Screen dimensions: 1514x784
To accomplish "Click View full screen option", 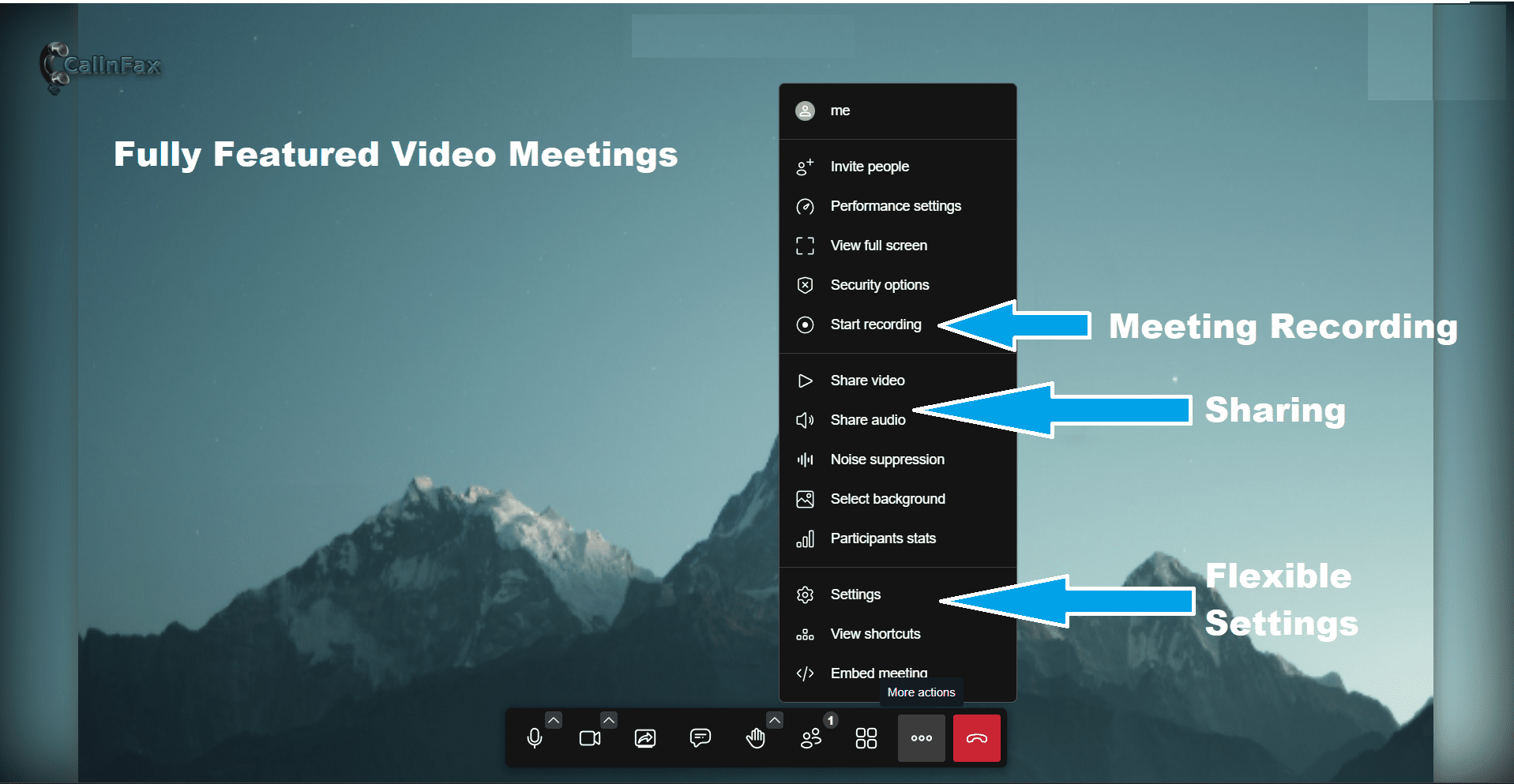I will 878,246.
